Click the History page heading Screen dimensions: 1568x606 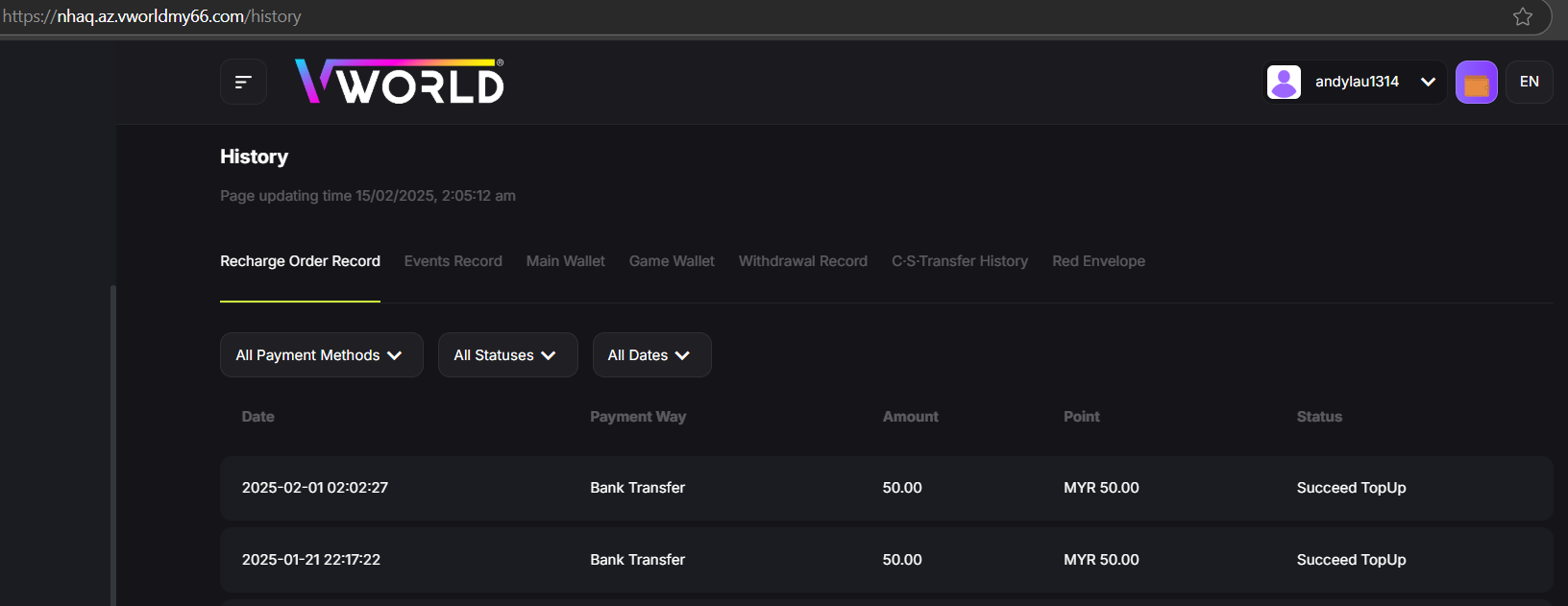[254, 157]
